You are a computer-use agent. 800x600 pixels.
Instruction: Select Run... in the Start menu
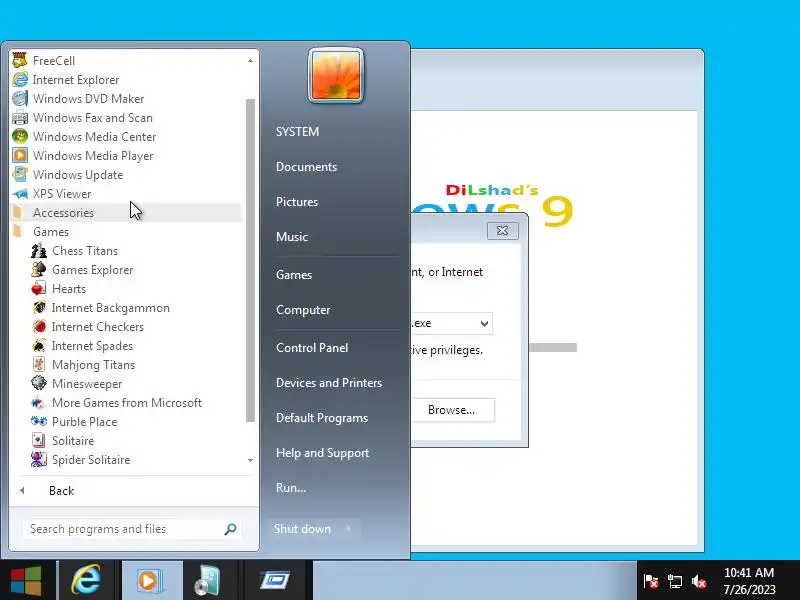point(291,488)
